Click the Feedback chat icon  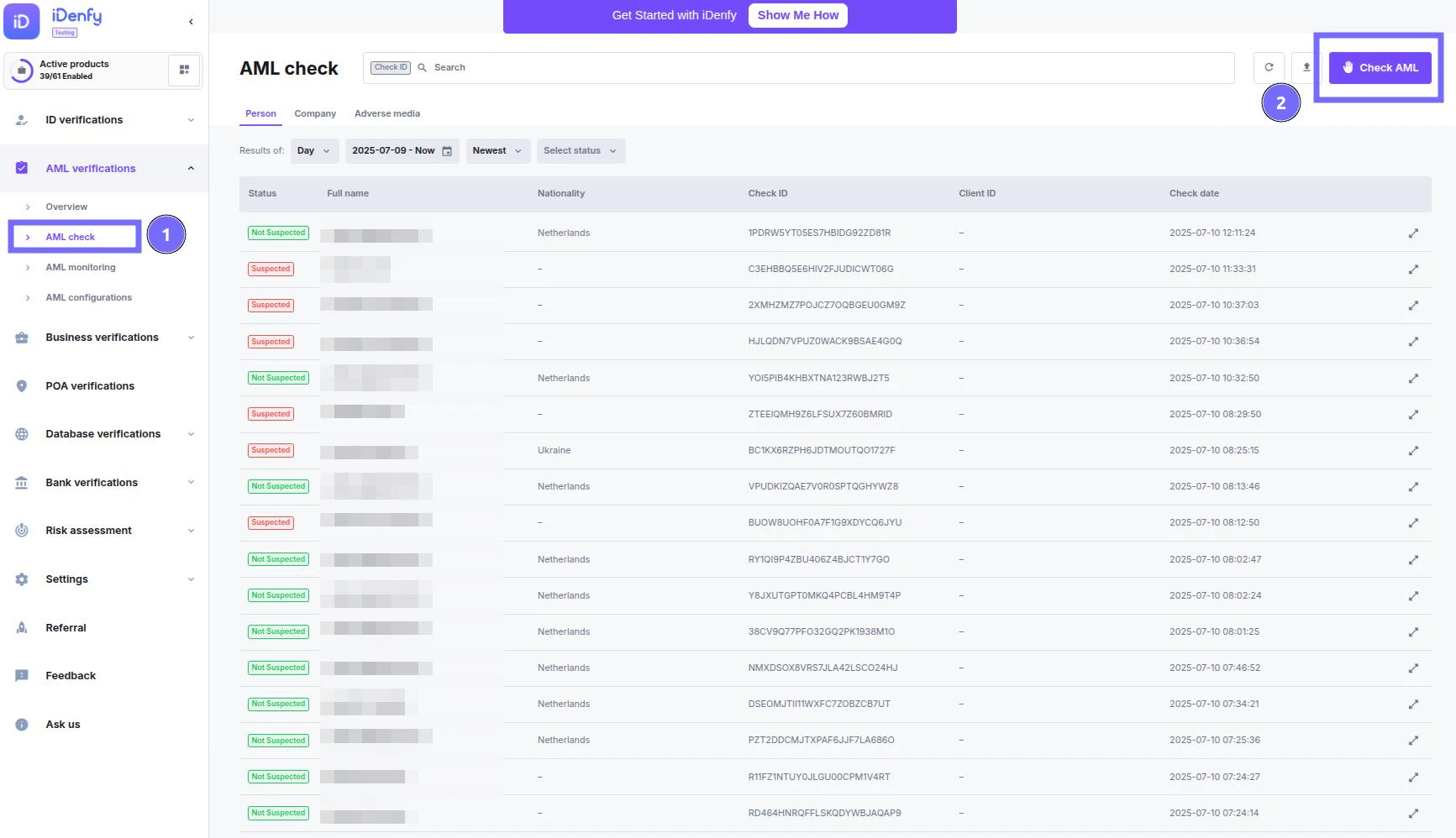[22, 676]
